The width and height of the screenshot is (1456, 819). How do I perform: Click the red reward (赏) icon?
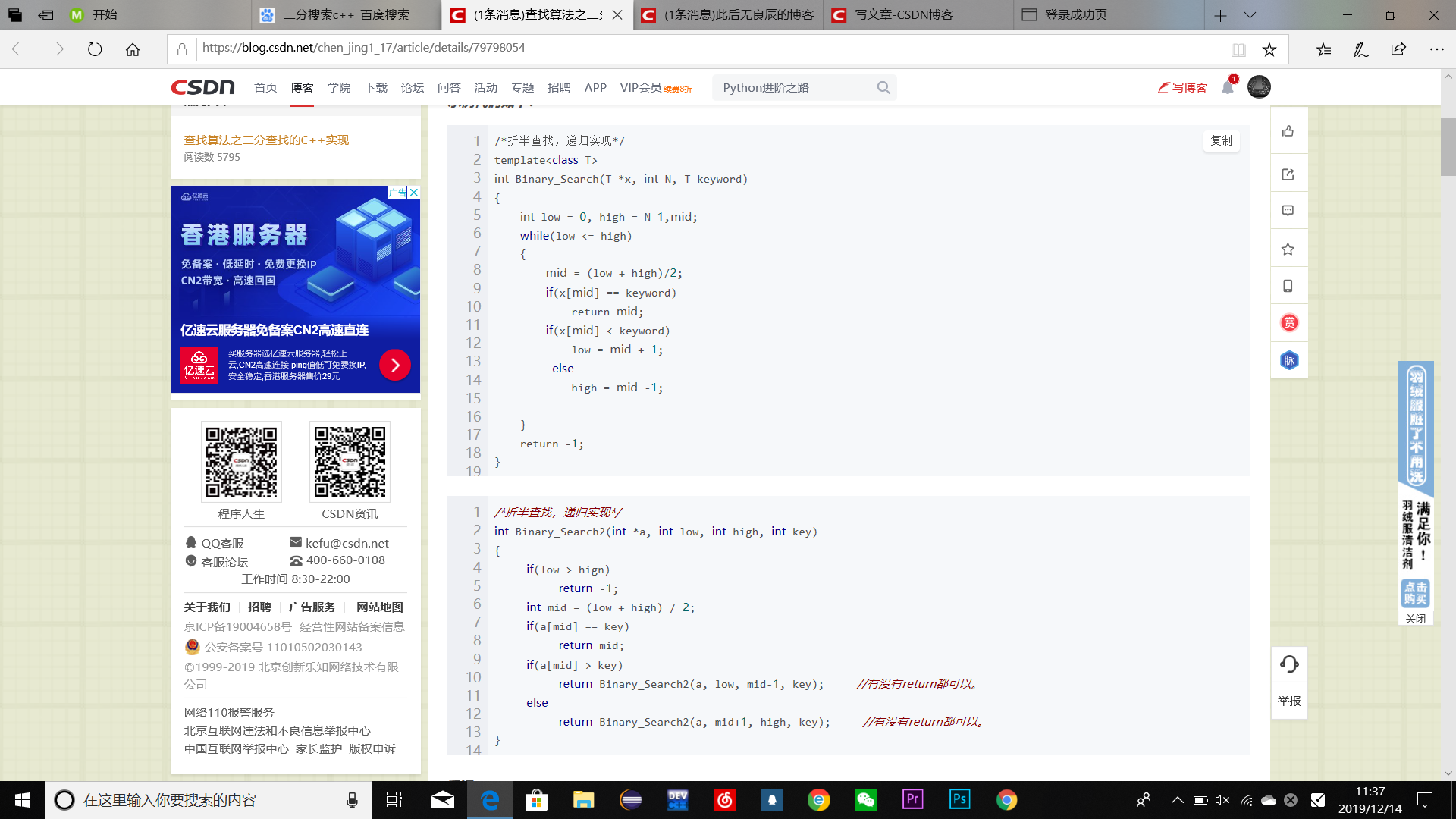[x=1288, y=323]
